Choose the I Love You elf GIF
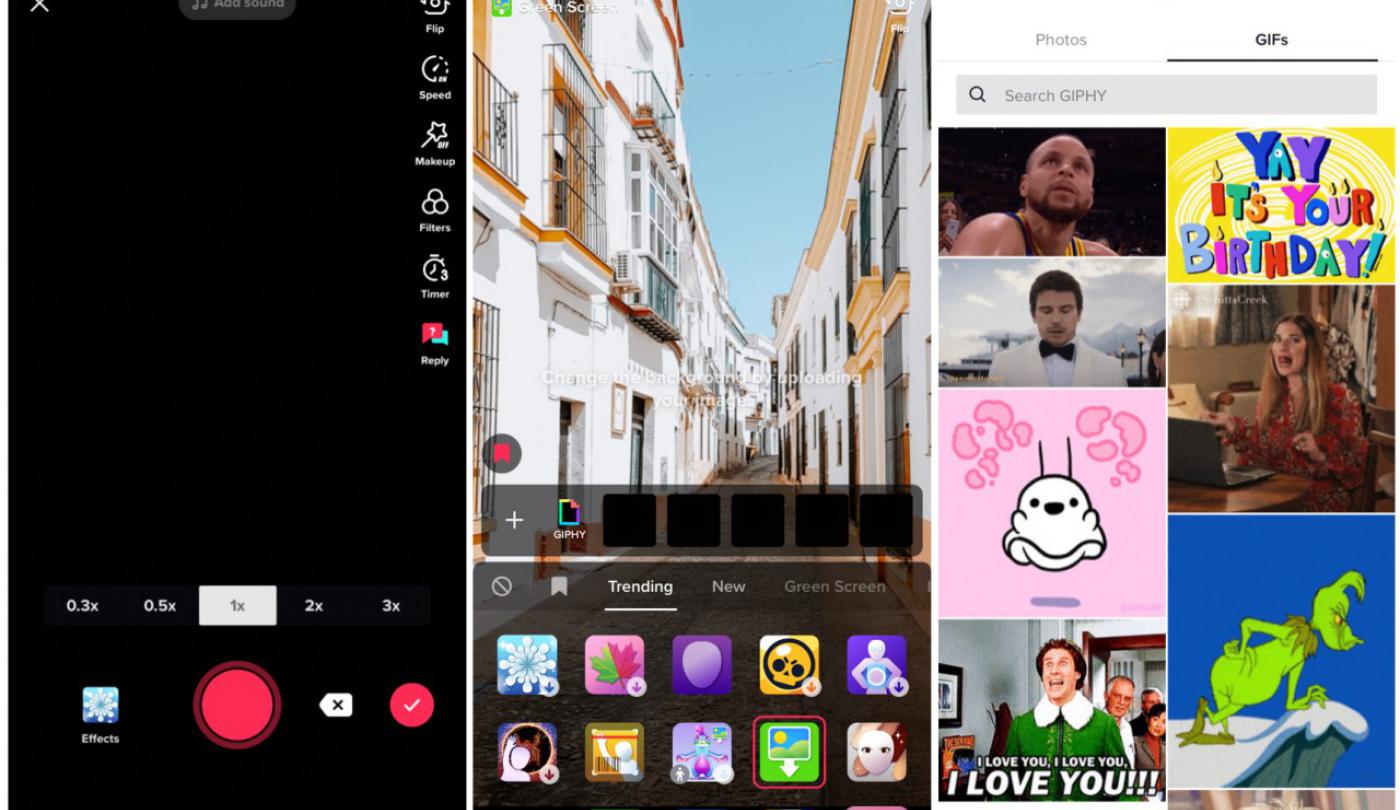Viewport: 1400px width, 810px height. coord(1052,710)
